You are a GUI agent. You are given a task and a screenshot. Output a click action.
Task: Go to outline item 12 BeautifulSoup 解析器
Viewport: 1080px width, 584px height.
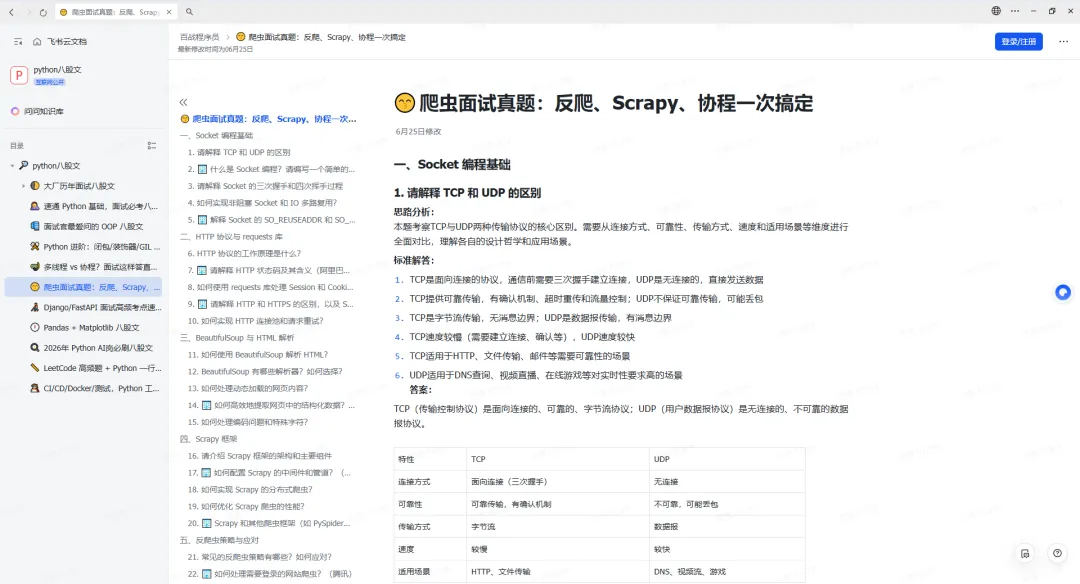click(x=265, y=372)
